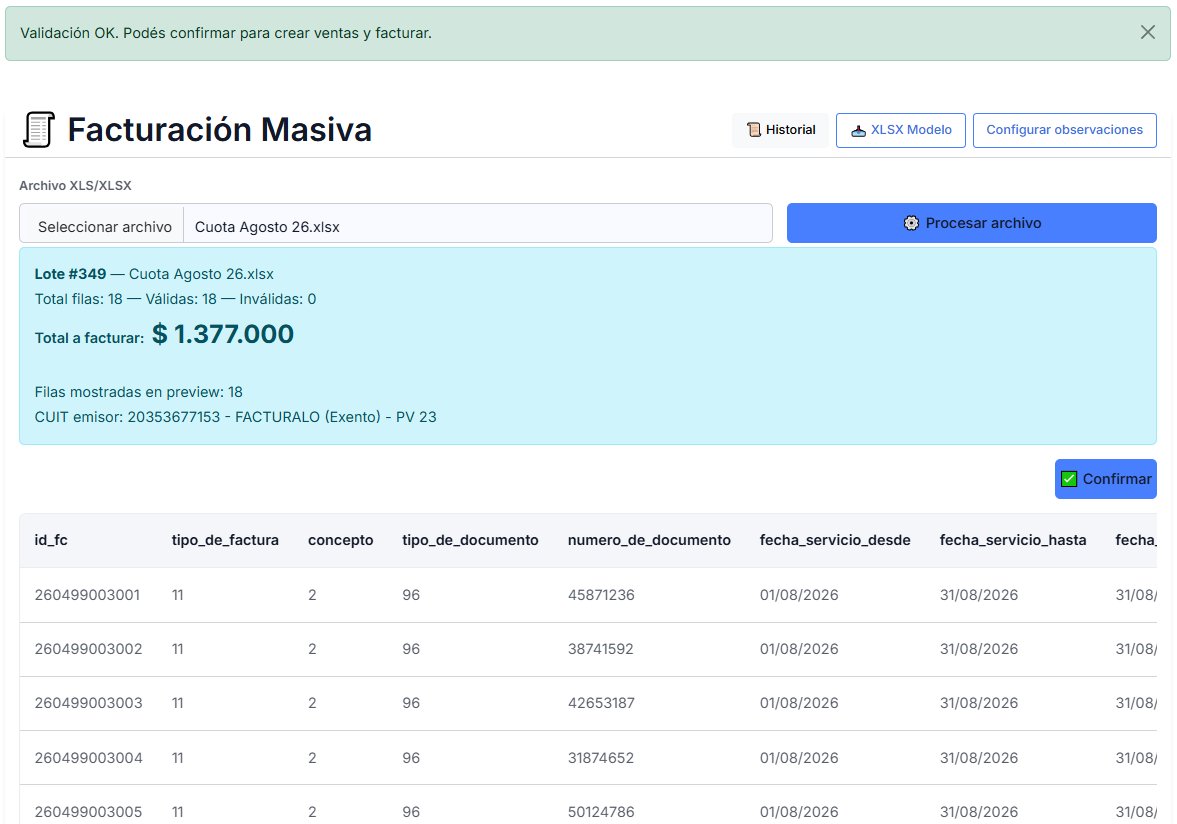Click the download tray icon in XLSX Modelo
This screenshot has height=824, width=1177.
pyautogui.click(x=858, y=131)
